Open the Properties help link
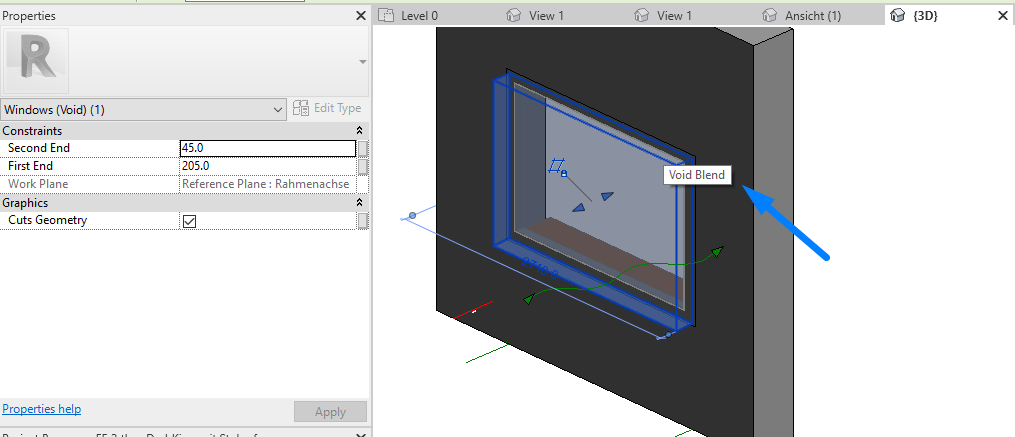The width and height of the screenshot is (1015, 437). (x=41, y=409)
